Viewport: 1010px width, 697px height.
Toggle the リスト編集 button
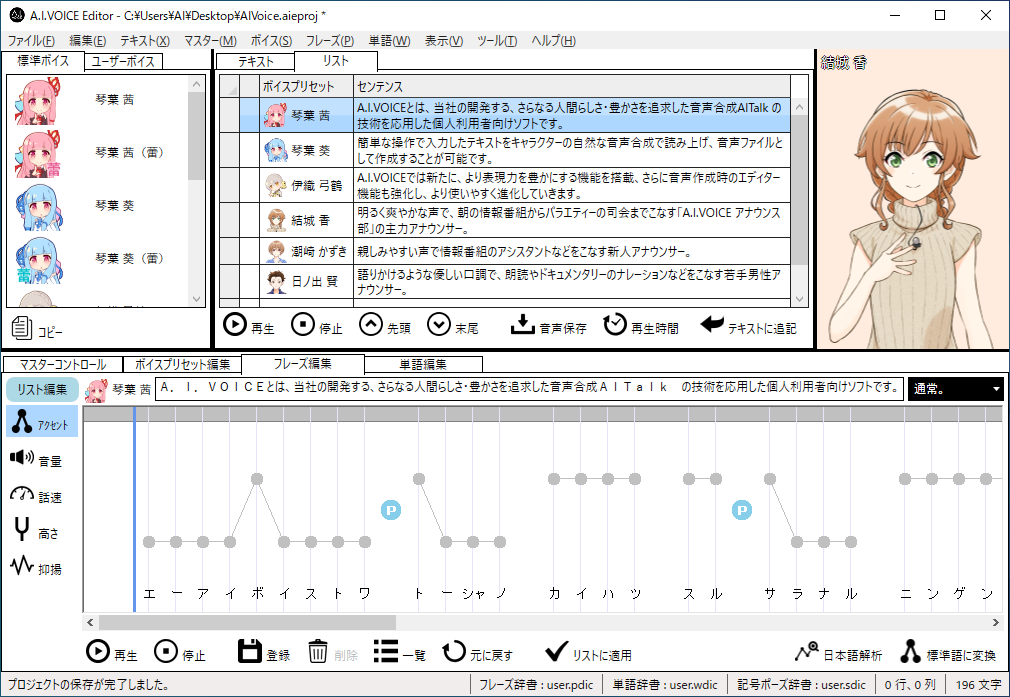point(42,389)
